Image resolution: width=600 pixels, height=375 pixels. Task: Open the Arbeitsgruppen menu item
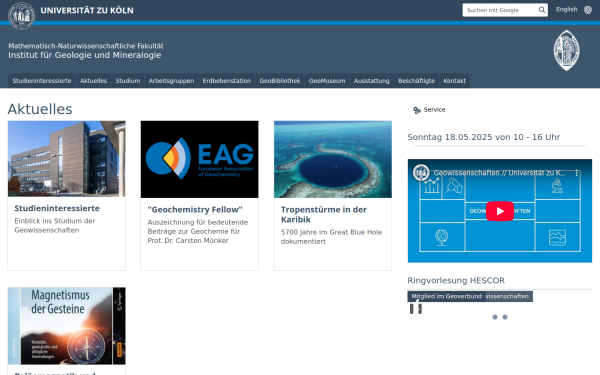coord(171,81)
